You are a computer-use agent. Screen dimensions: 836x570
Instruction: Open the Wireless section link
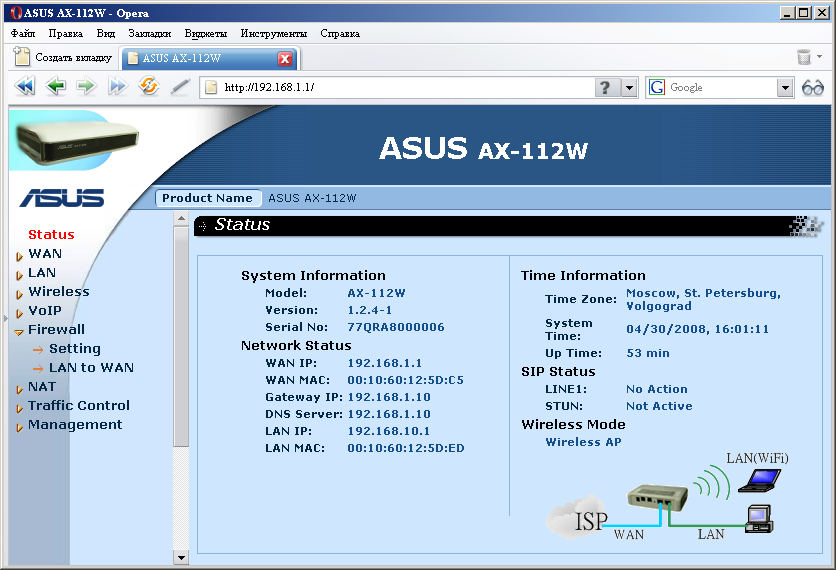(x=59, y=292)
